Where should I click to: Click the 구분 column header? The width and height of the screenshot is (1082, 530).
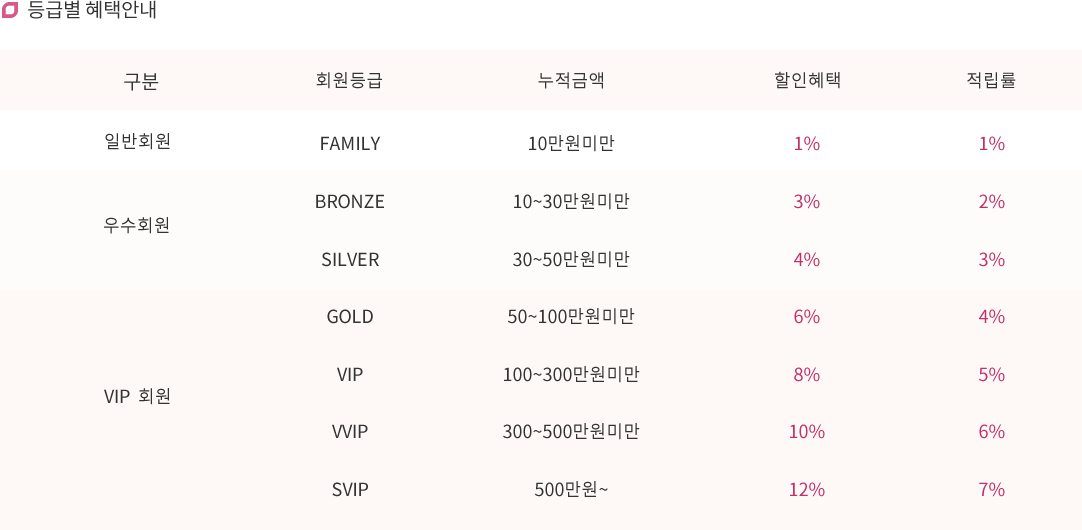click(141, 81)
